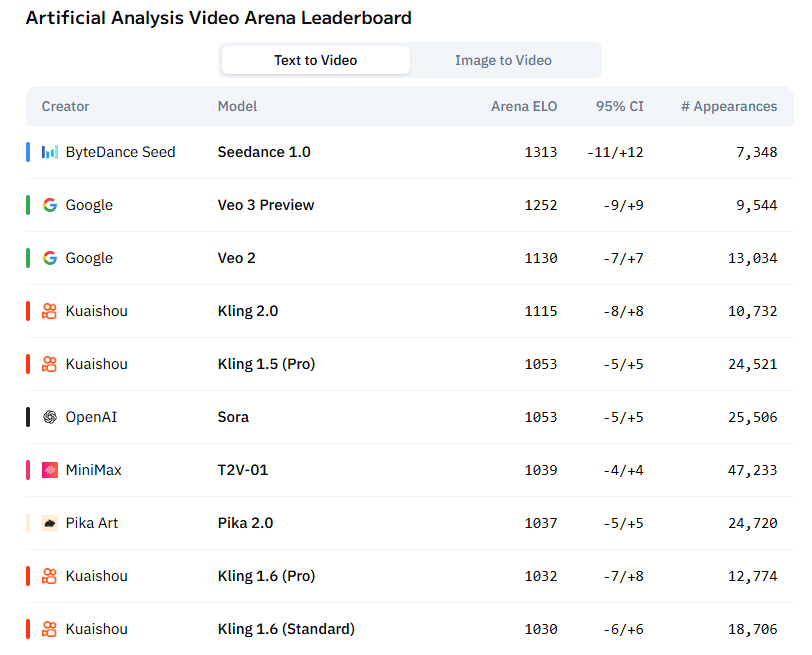
Task: Click the Pika Art creator name
Action: tap(92, 523)
